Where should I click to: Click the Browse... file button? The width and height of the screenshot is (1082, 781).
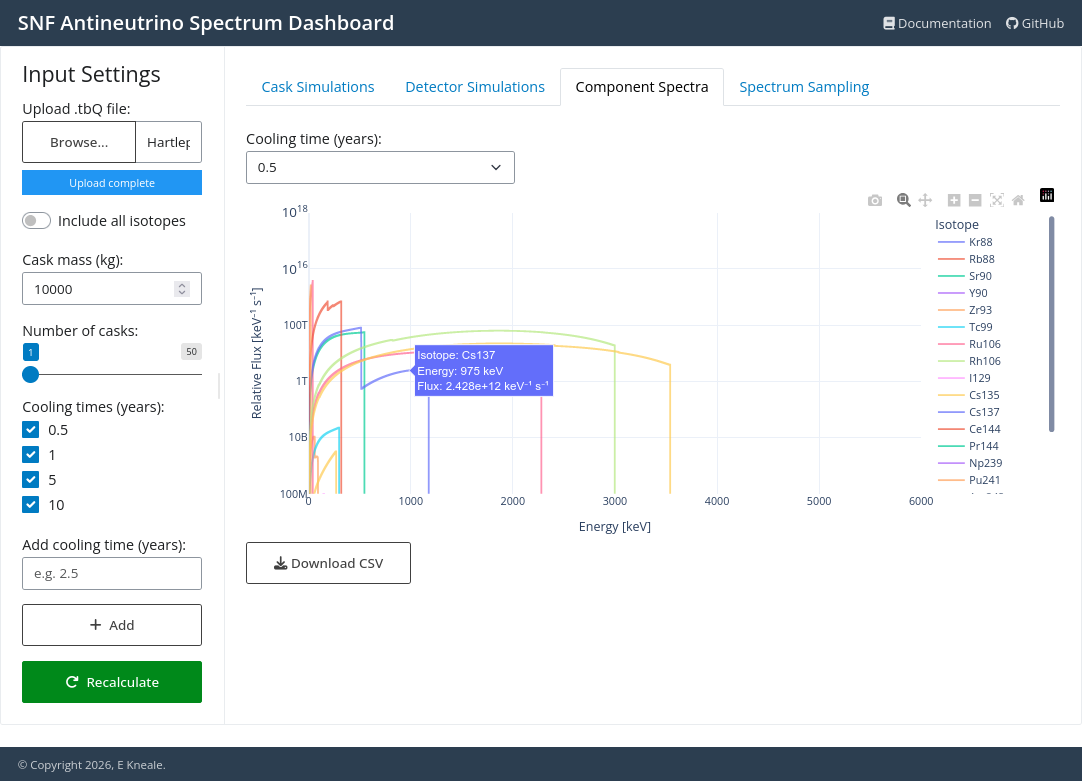(79, 142)
